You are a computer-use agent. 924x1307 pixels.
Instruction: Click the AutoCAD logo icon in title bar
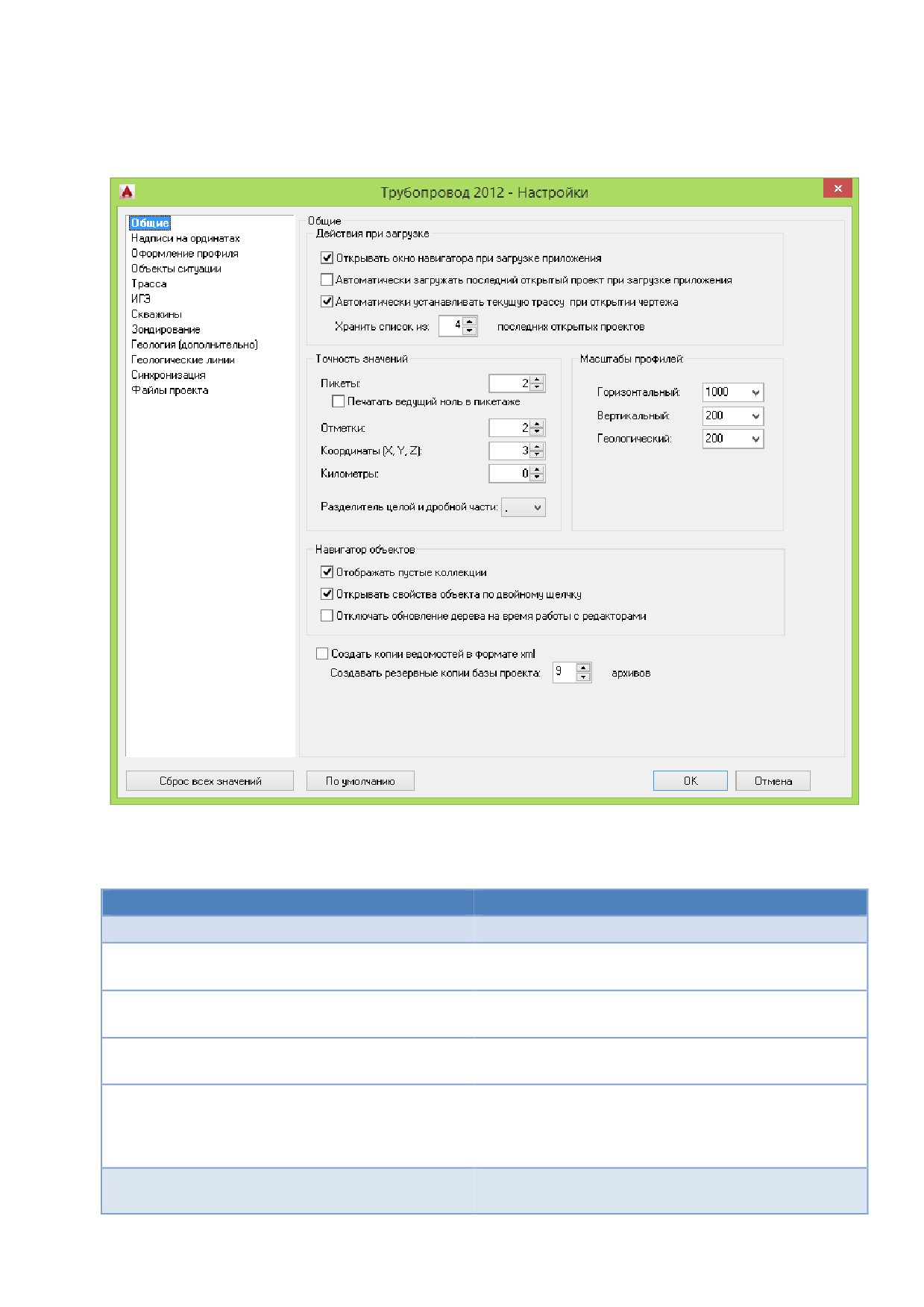tap(127, 192)
